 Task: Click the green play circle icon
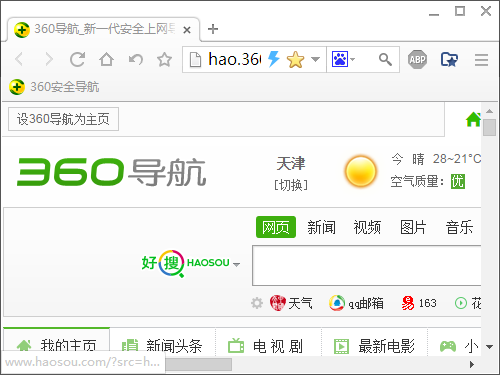click(461, 303)
